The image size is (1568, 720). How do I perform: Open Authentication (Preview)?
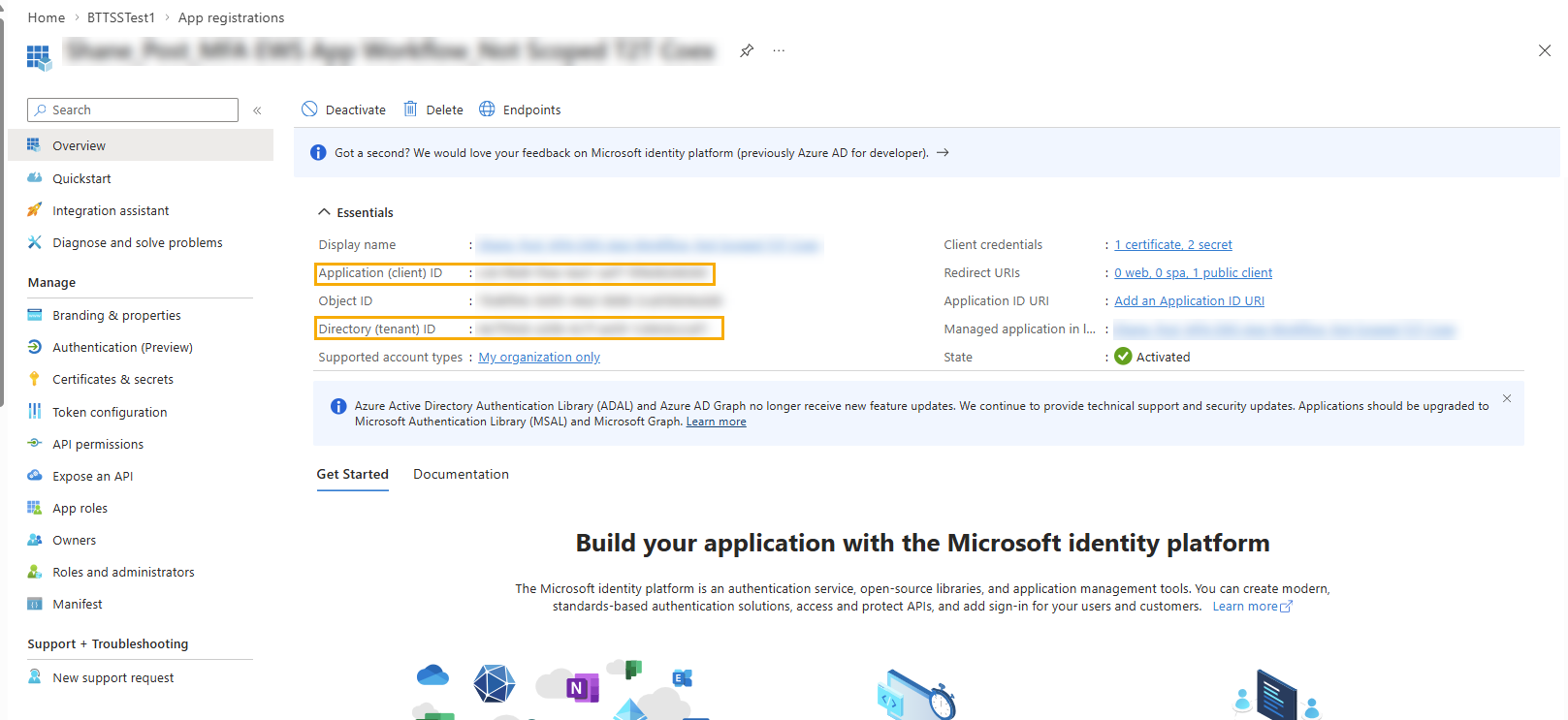(122, 347)
